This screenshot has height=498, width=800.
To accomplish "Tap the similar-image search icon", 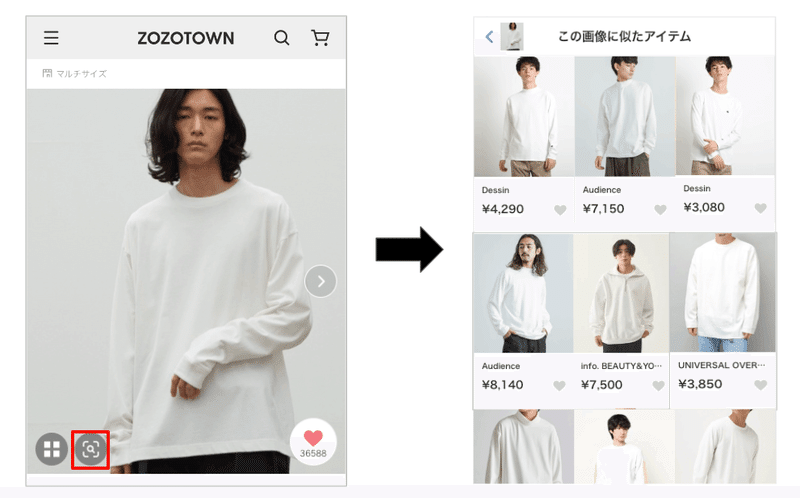I will point(90,450).
